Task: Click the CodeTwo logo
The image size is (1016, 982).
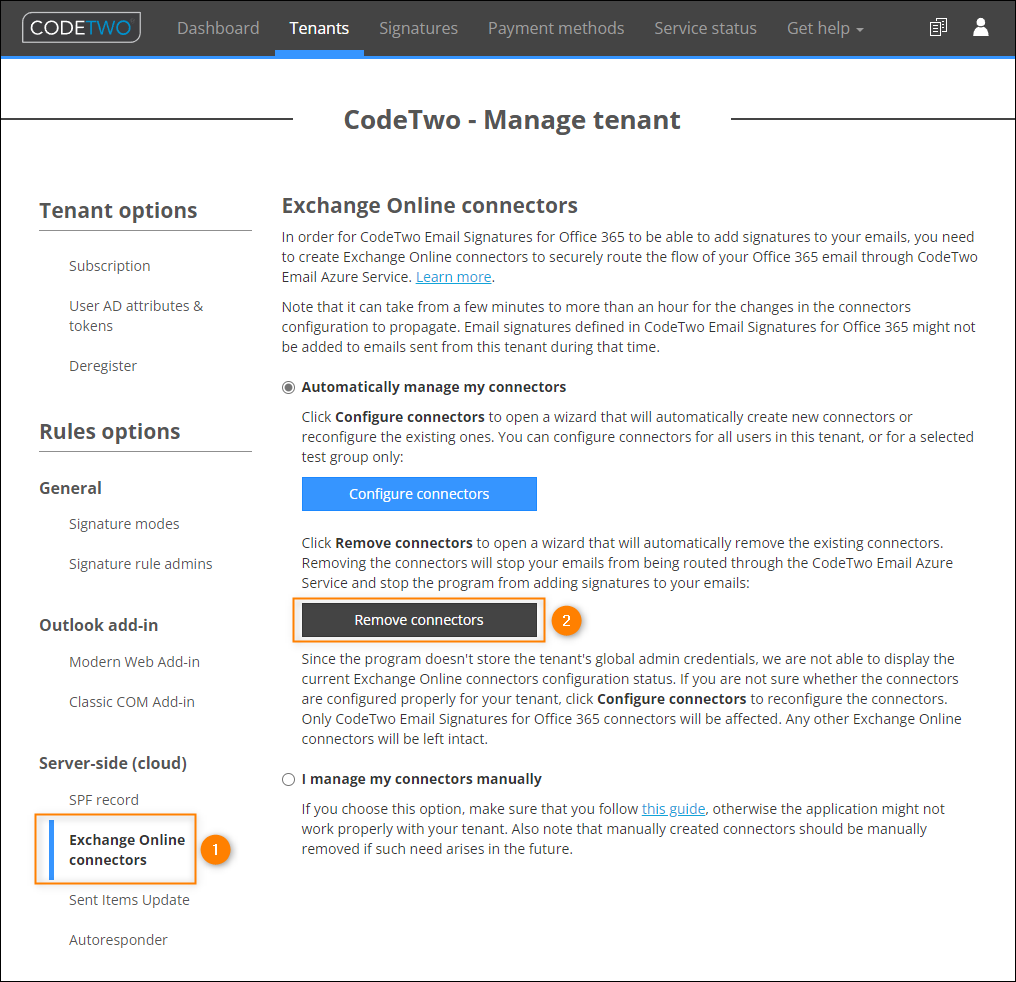Action: point(80,27)
